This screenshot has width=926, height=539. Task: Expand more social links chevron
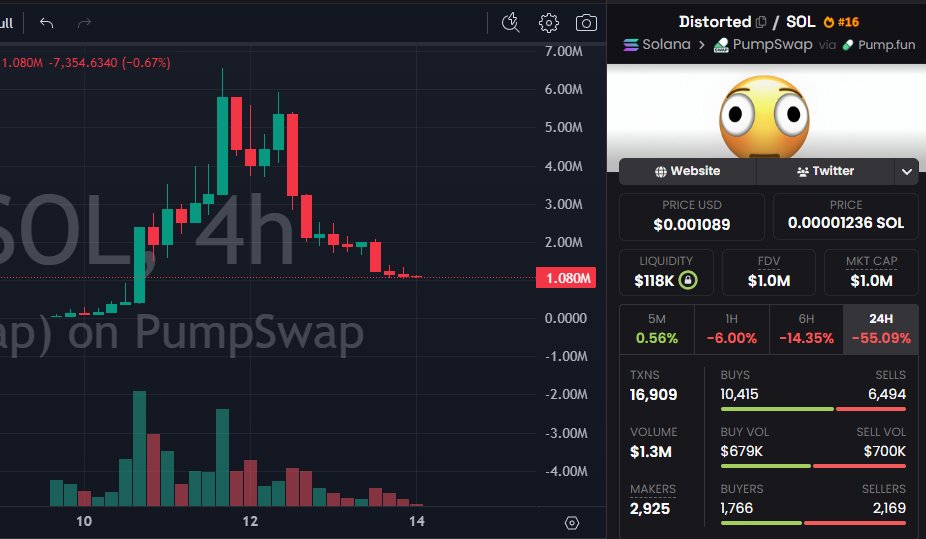907,172
